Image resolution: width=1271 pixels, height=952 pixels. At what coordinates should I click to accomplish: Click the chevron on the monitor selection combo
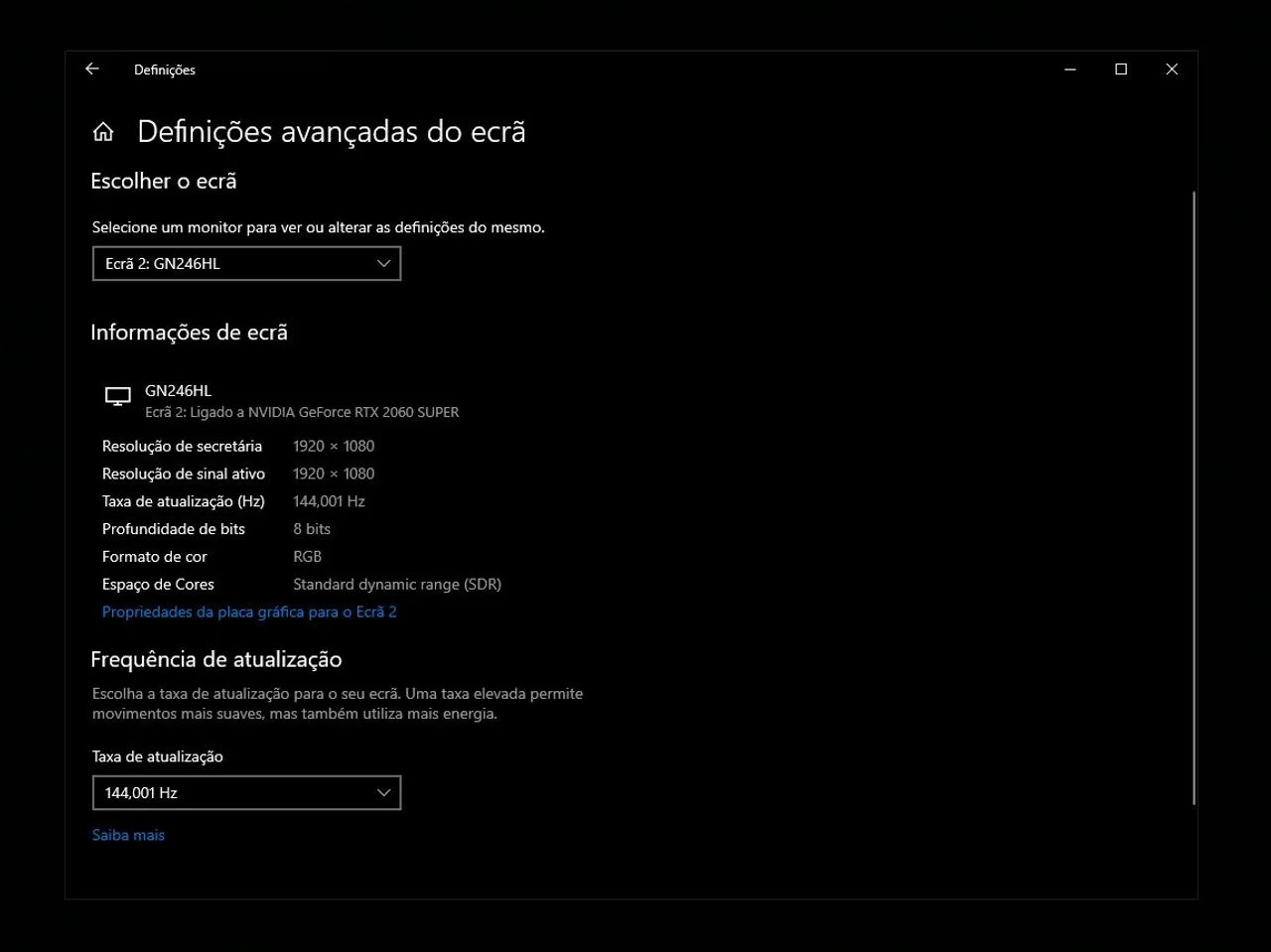(x=383, y=263)
